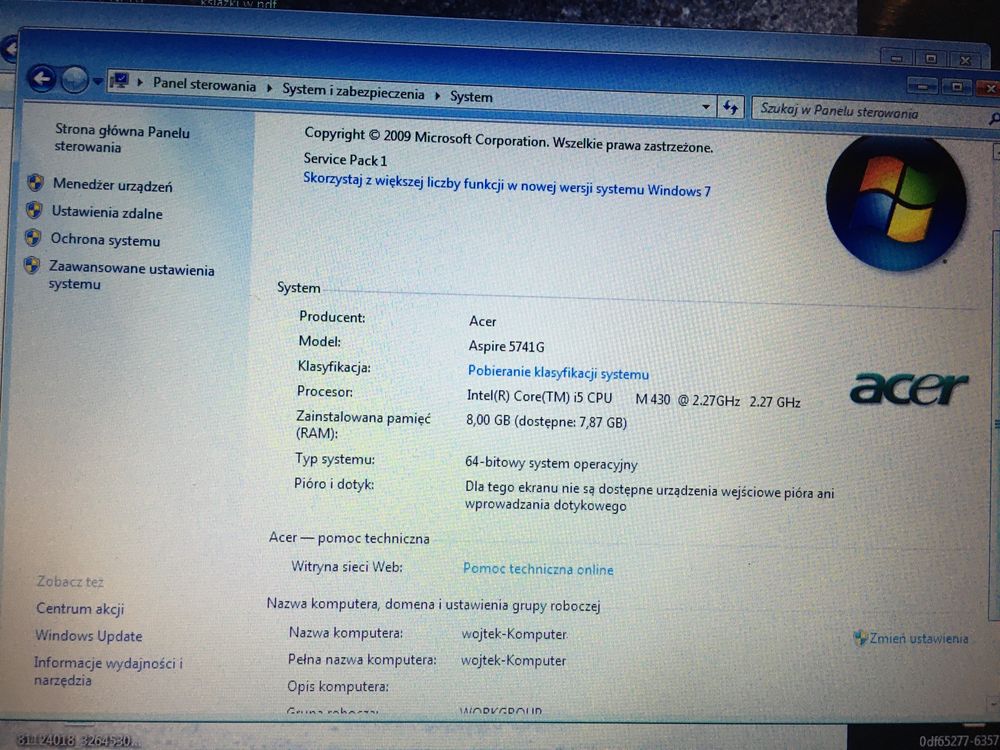Close the background window behind System

pyautogui.click(x=965, y=61)
